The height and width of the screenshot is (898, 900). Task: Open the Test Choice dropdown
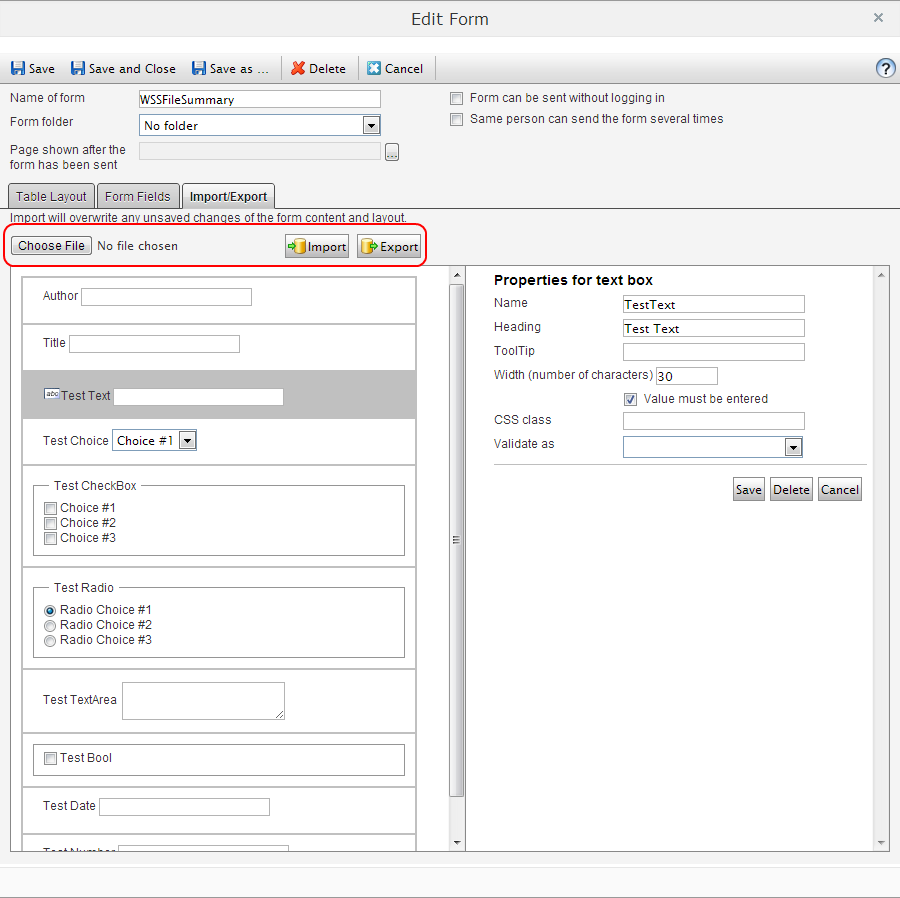click(188, 441)
